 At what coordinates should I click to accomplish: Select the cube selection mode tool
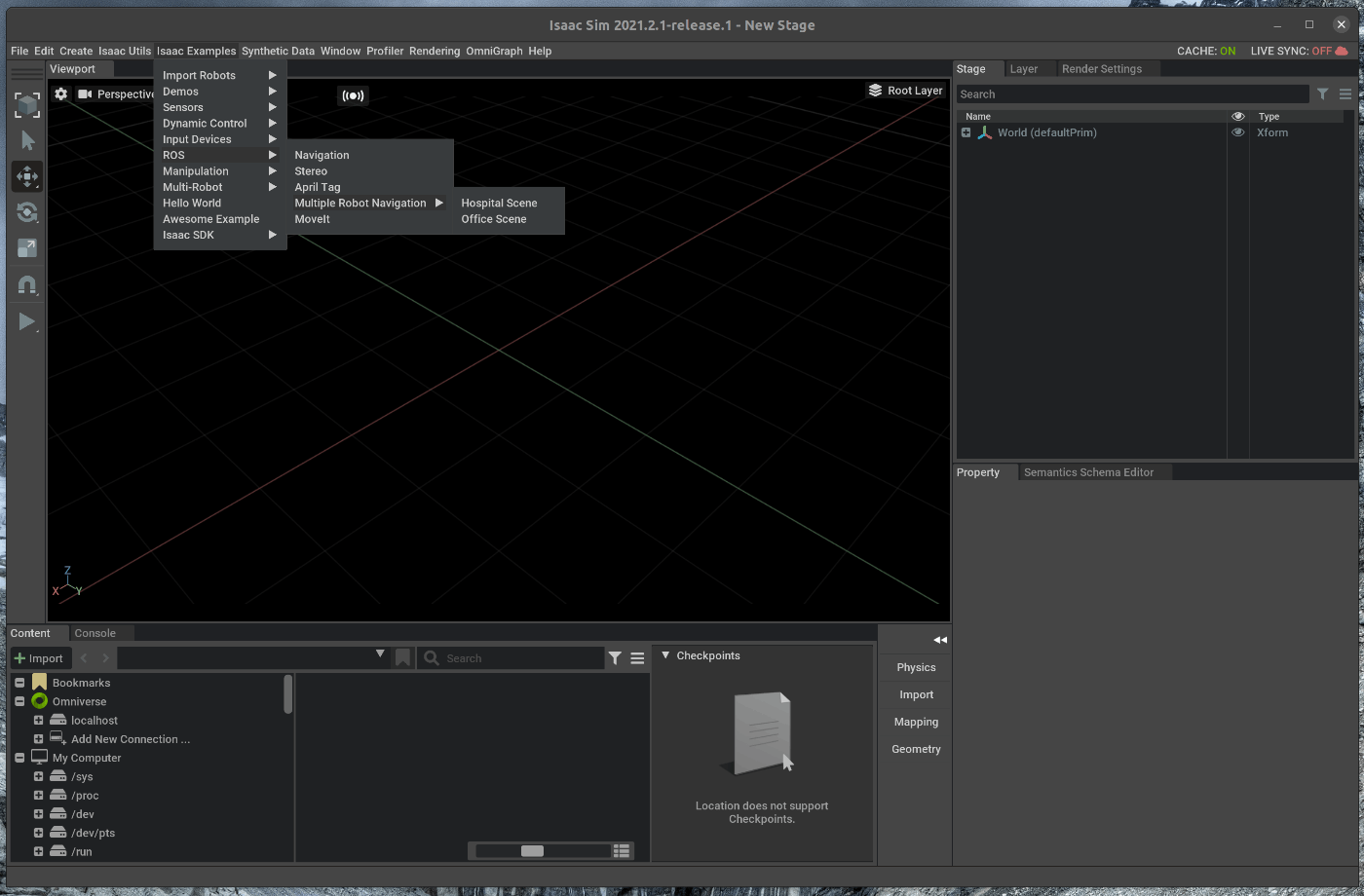[27, 104]
